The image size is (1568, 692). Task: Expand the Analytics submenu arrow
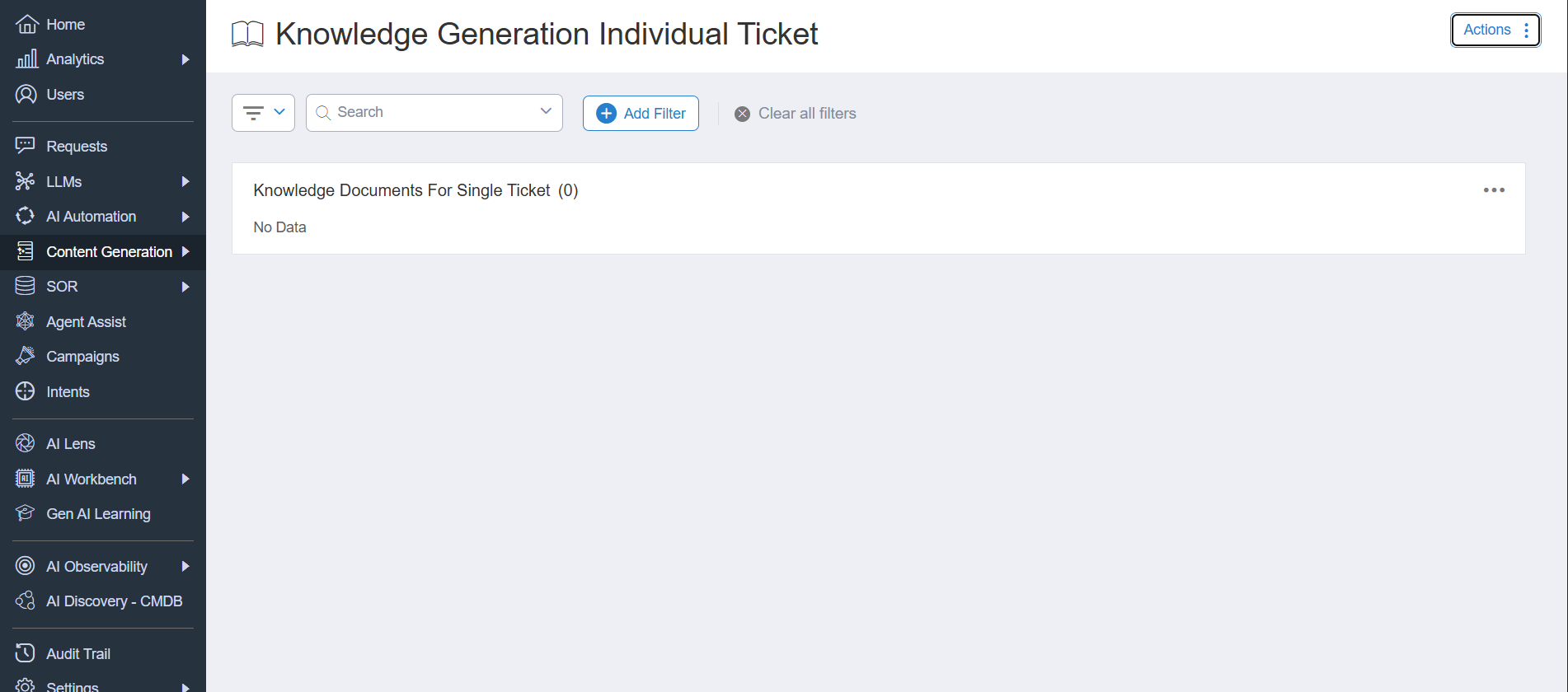click(x=185, y=59)
